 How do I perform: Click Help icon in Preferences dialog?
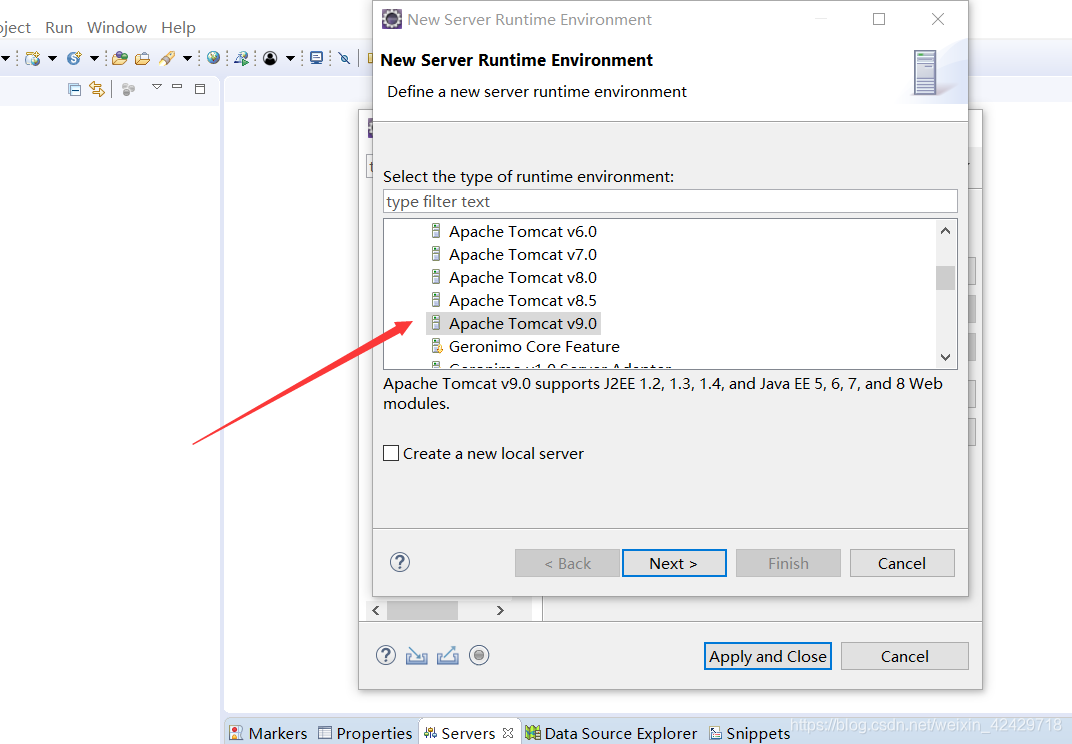tap(386, 655)
